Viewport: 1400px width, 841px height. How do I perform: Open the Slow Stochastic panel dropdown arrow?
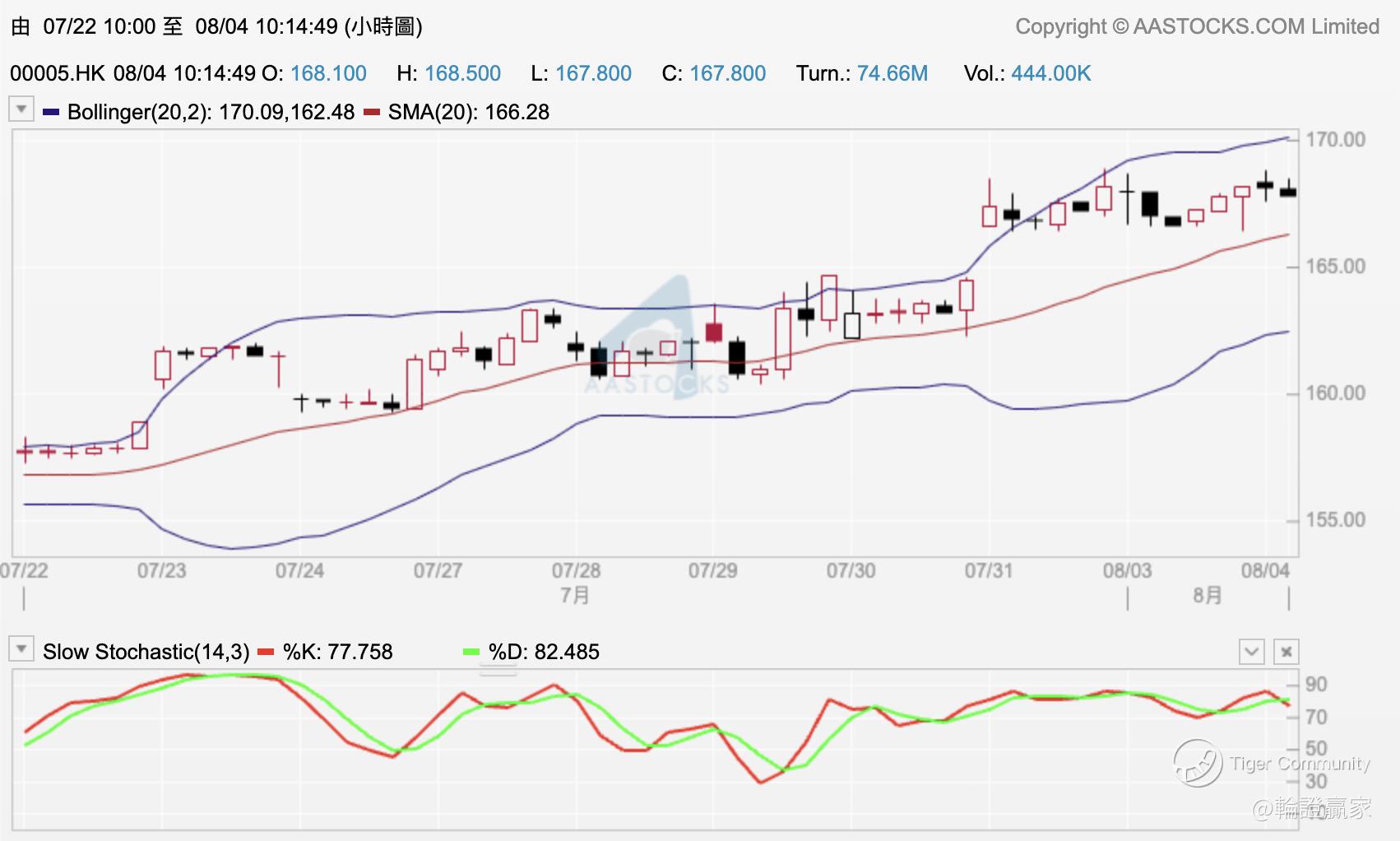pyautogui.click(x=21, y=648)
